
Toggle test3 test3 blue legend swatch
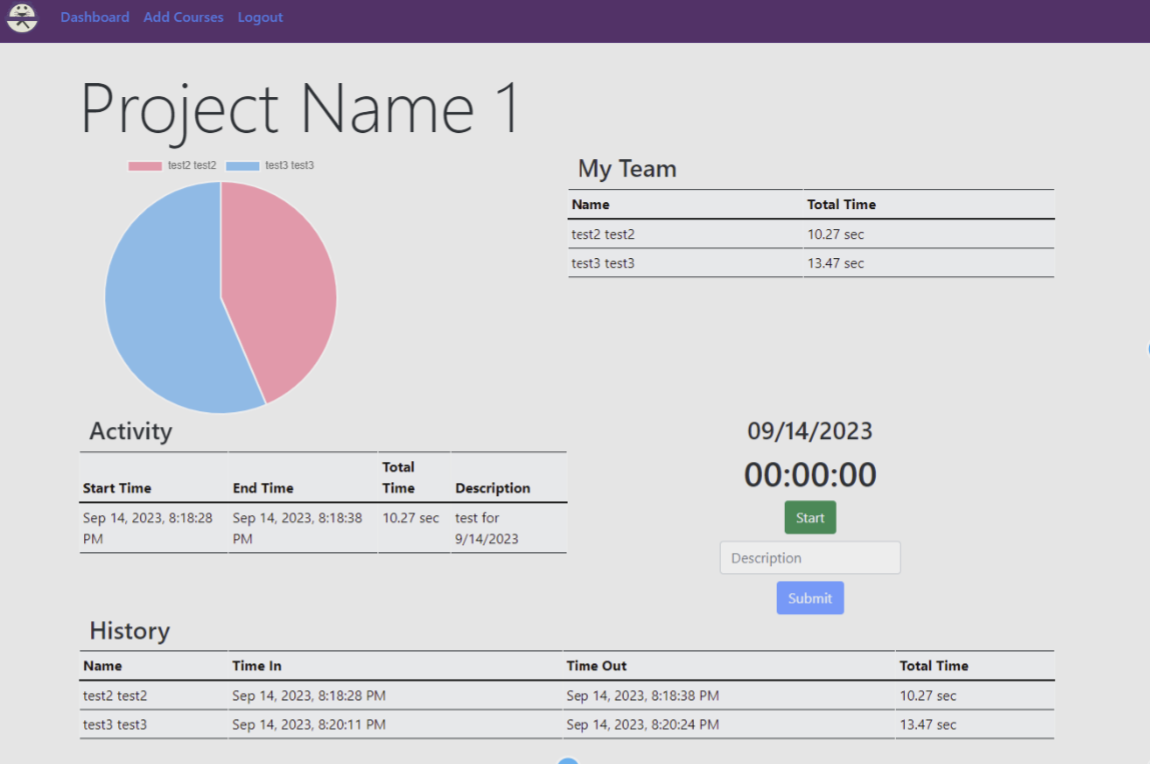point(242,166)
